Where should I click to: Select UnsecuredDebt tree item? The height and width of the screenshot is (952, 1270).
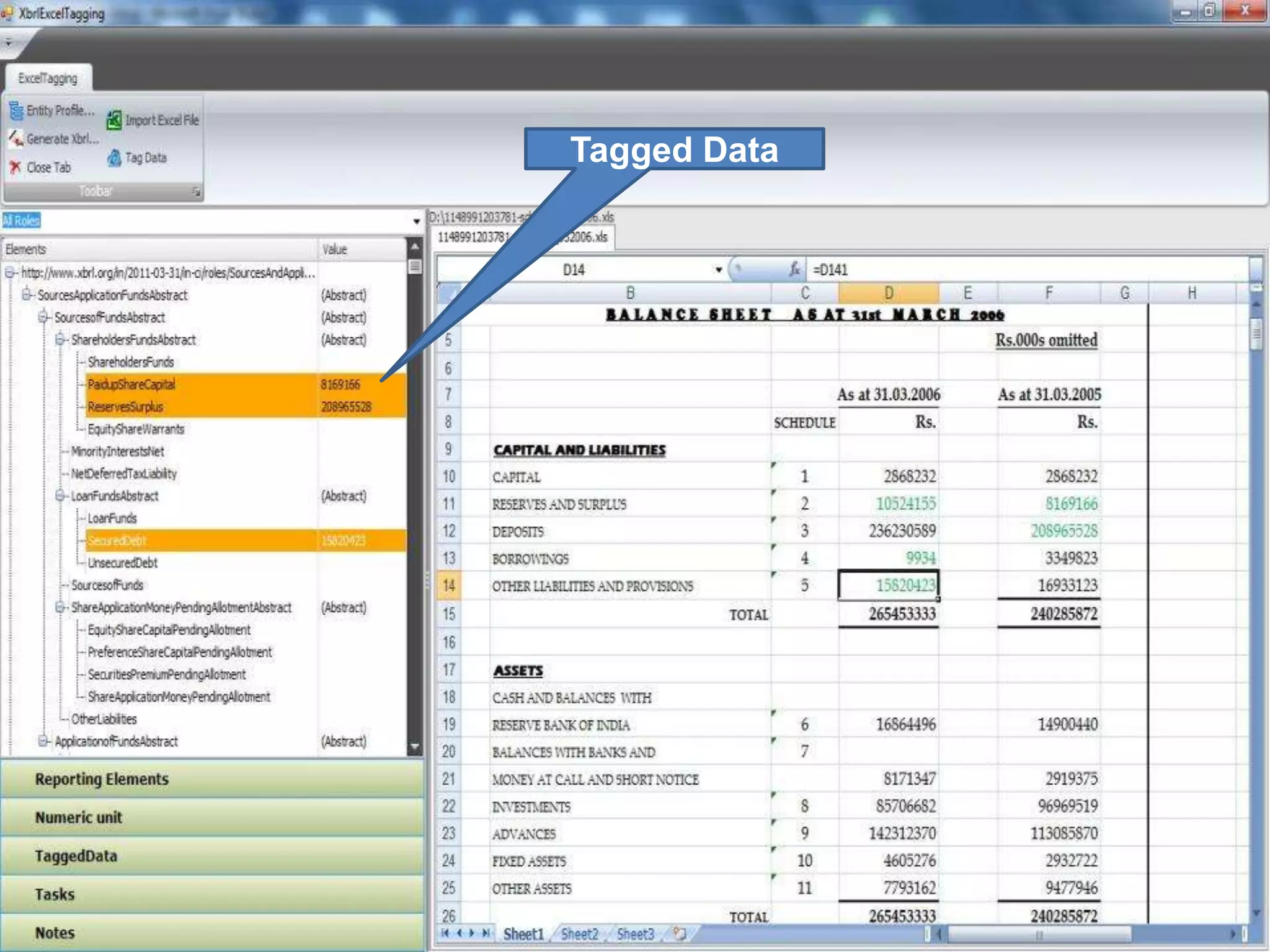[x=123, y=563]
